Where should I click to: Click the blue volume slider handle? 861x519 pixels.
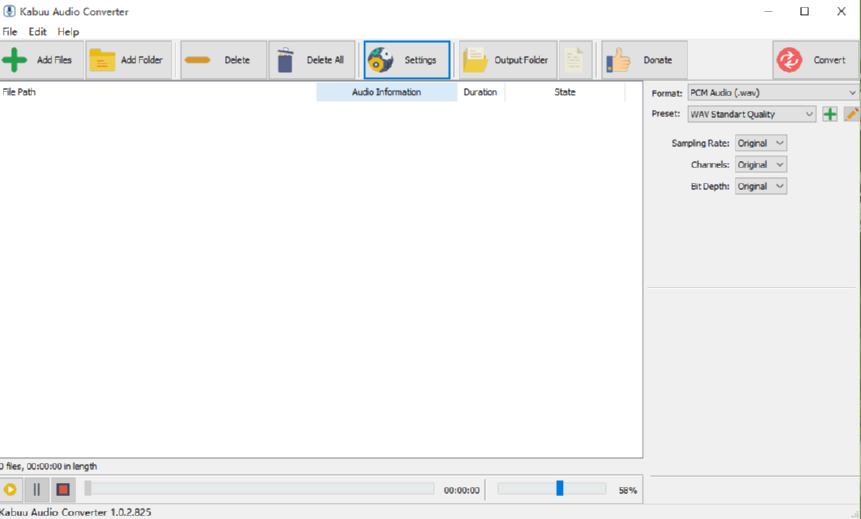560,488
